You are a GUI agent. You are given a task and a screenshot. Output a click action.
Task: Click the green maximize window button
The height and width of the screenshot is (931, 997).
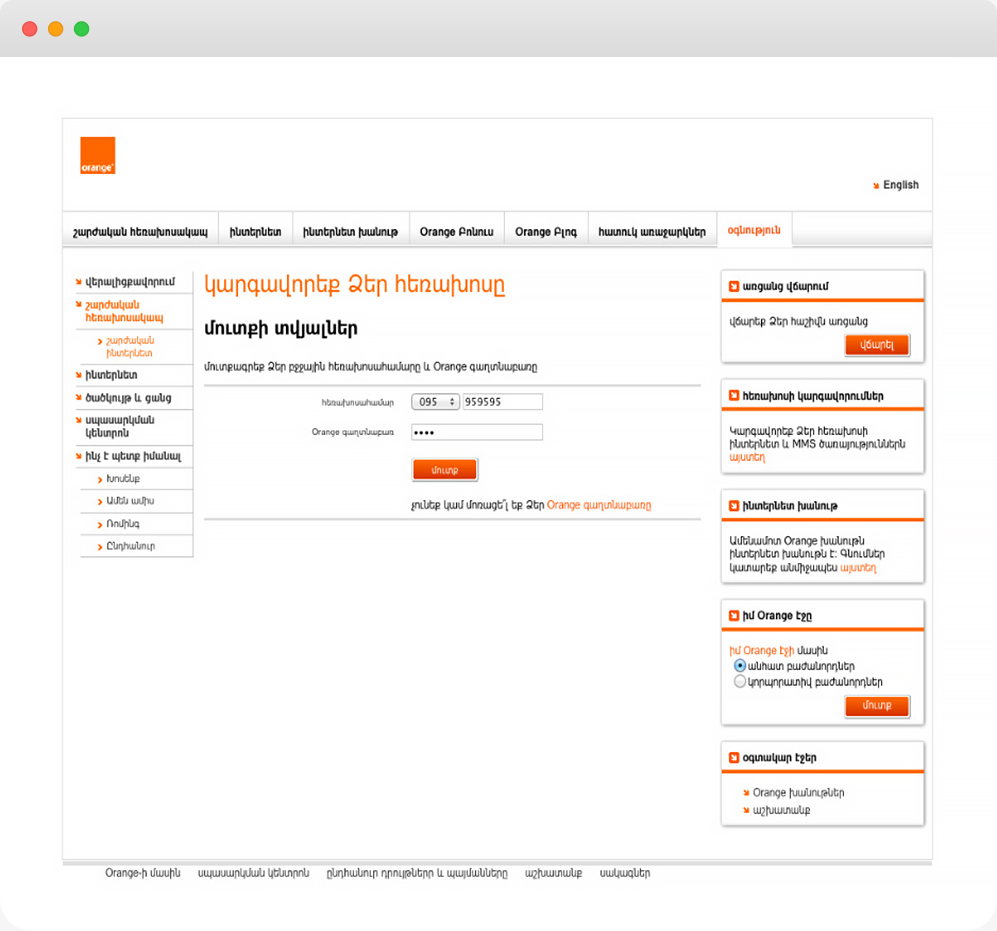81,29
